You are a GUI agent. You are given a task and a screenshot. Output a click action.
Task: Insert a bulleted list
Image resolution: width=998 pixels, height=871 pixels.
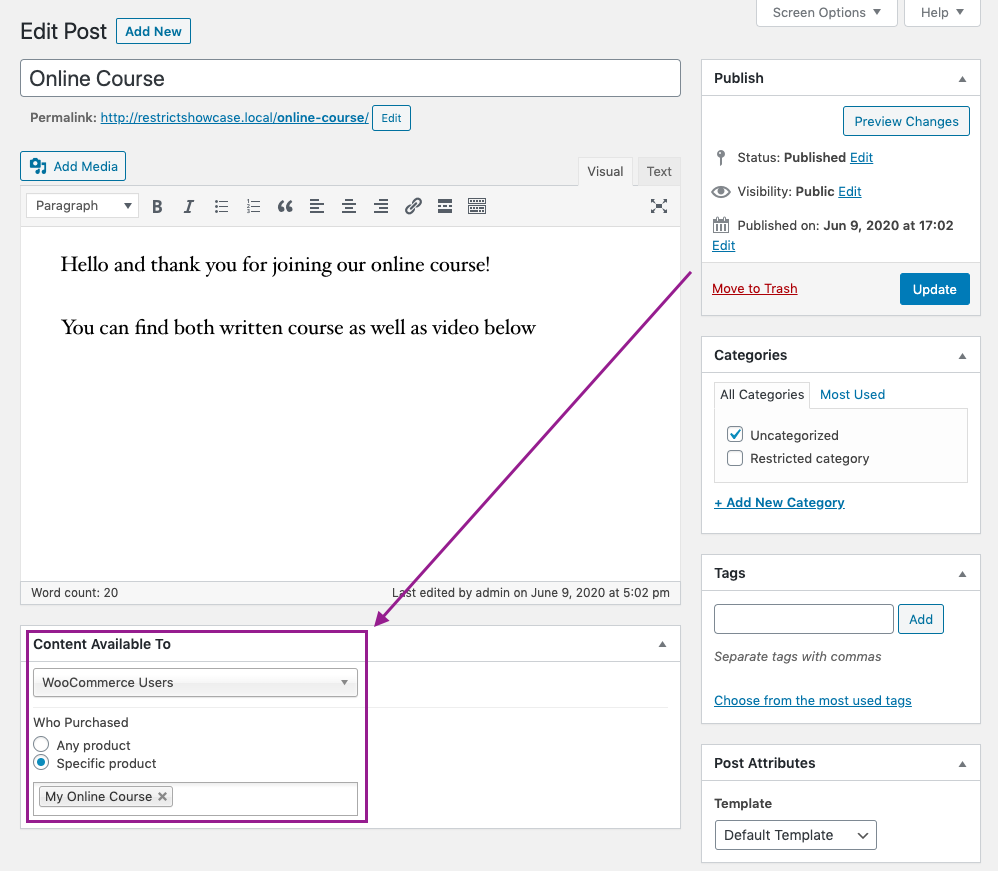(x=221, y=206)
